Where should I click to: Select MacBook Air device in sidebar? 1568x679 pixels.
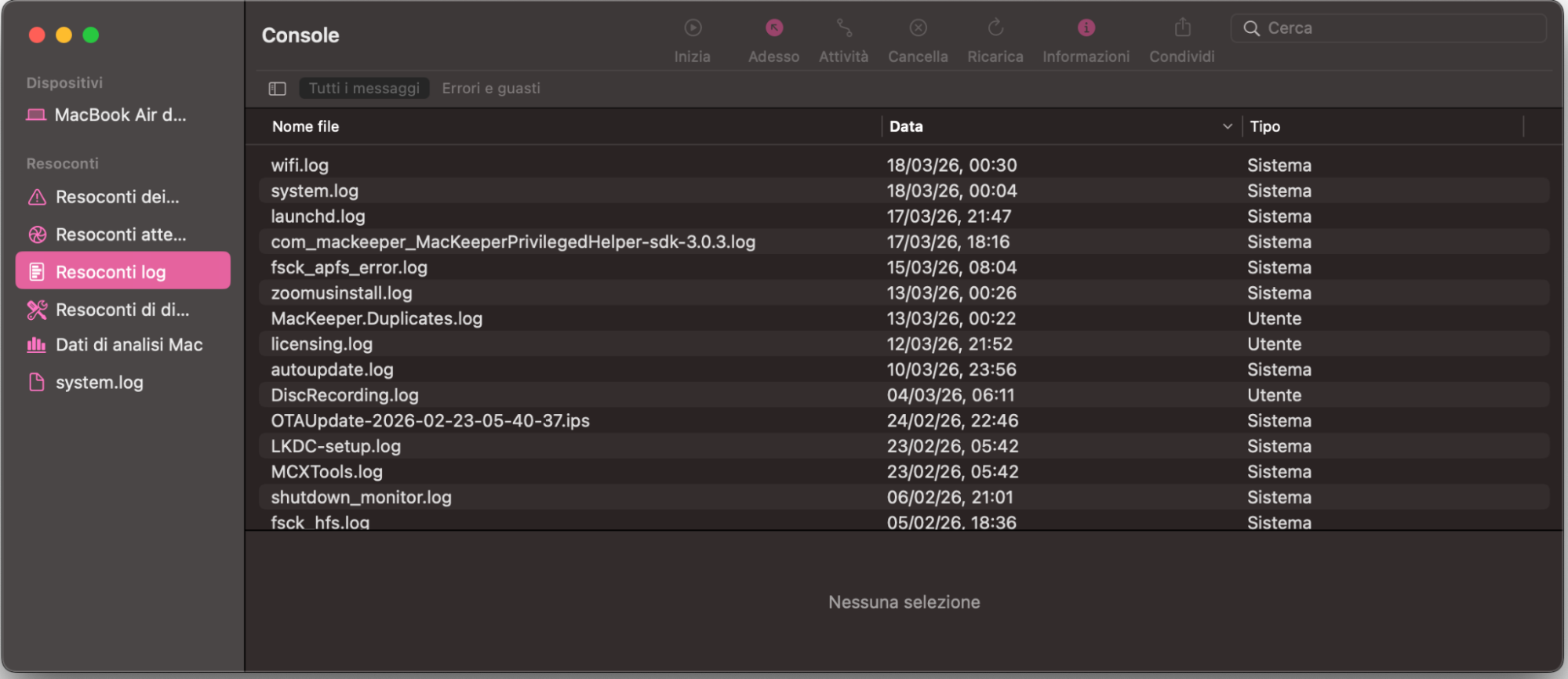[123, 115]
